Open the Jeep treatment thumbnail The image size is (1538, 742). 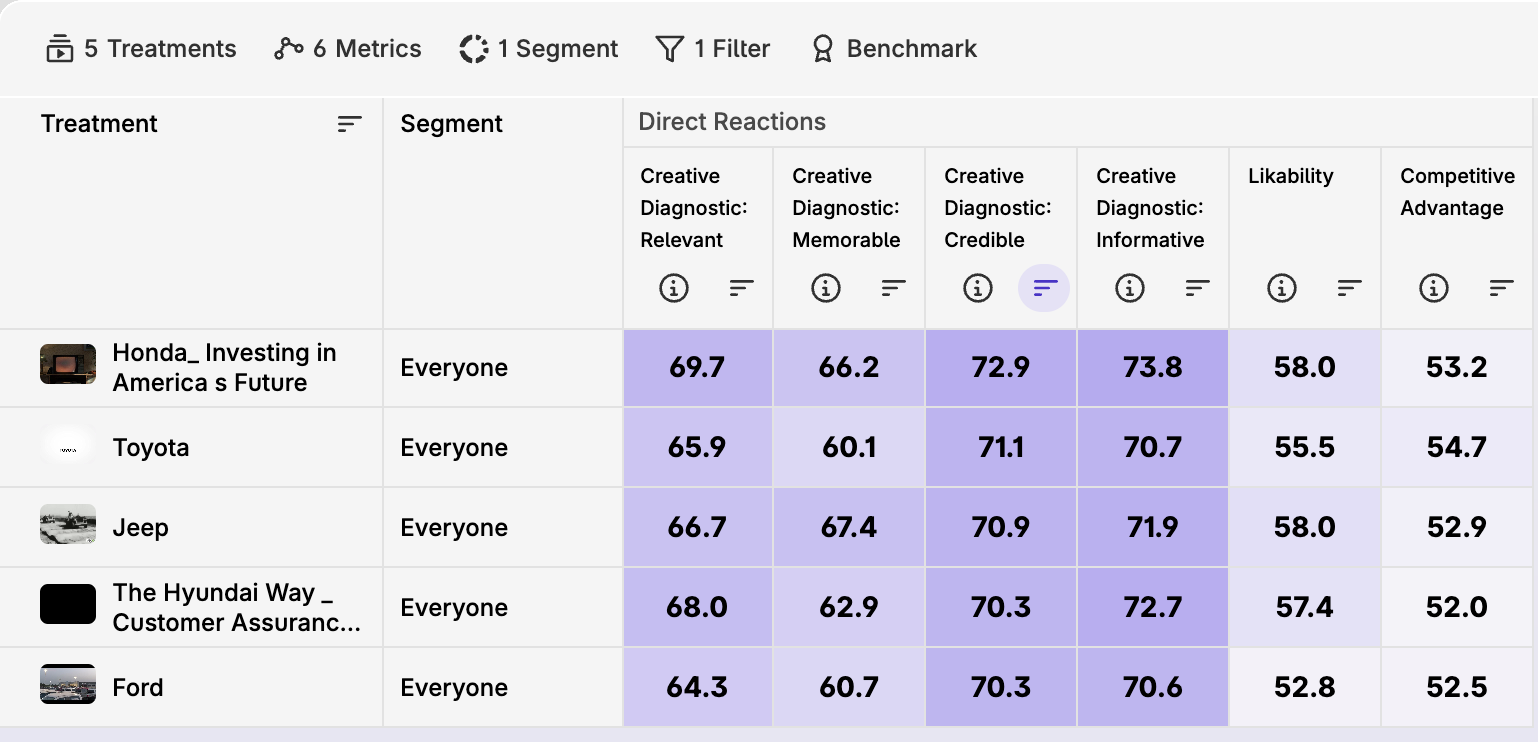(68, 524)
